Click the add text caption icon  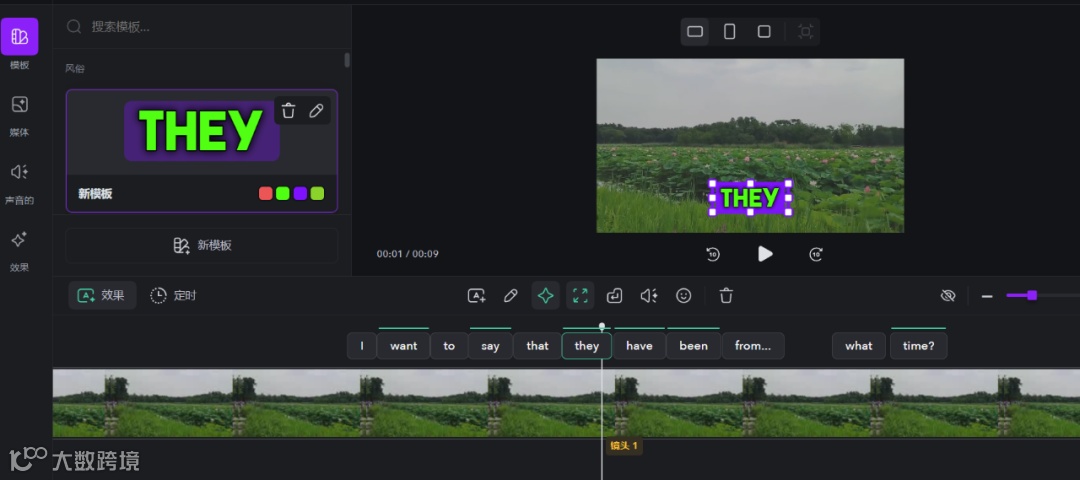[477, 295]
